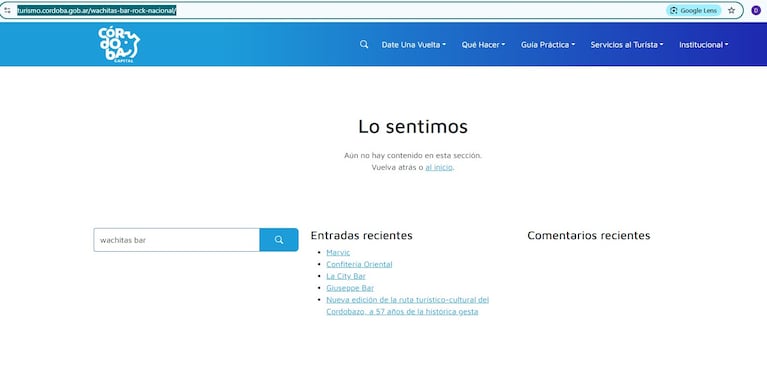Open the La City Bar entry
The height and width of the screenshot is (390, 767).
[x=346, y=276]
